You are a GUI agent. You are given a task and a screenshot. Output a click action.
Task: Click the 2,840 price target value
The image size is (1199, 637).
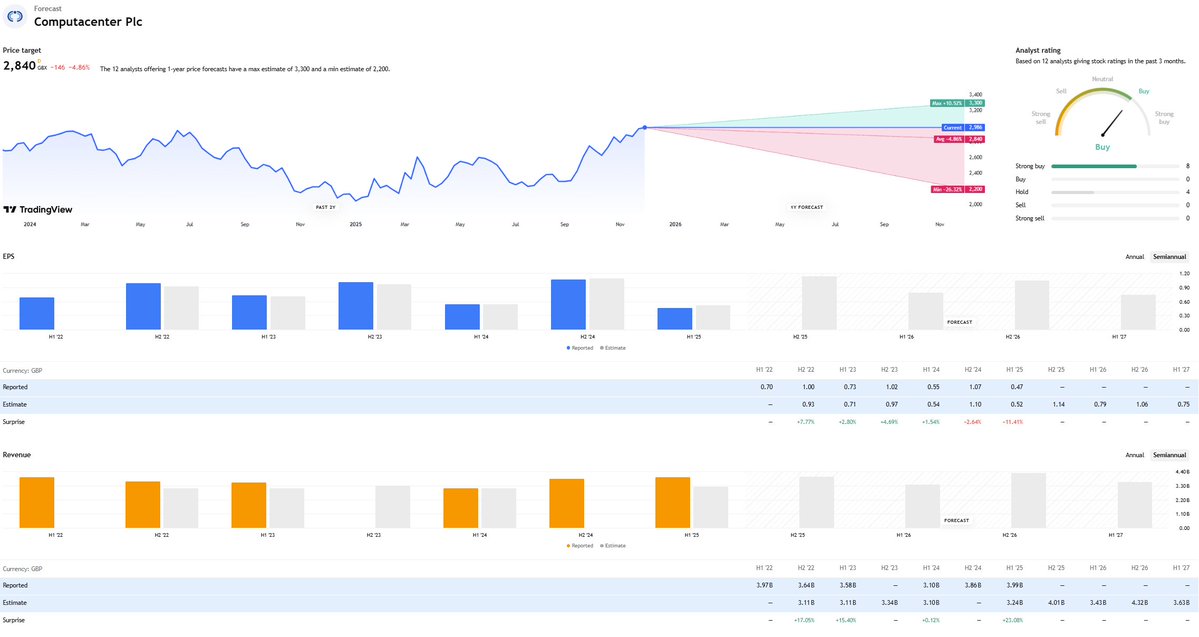(x=19, y=66)
